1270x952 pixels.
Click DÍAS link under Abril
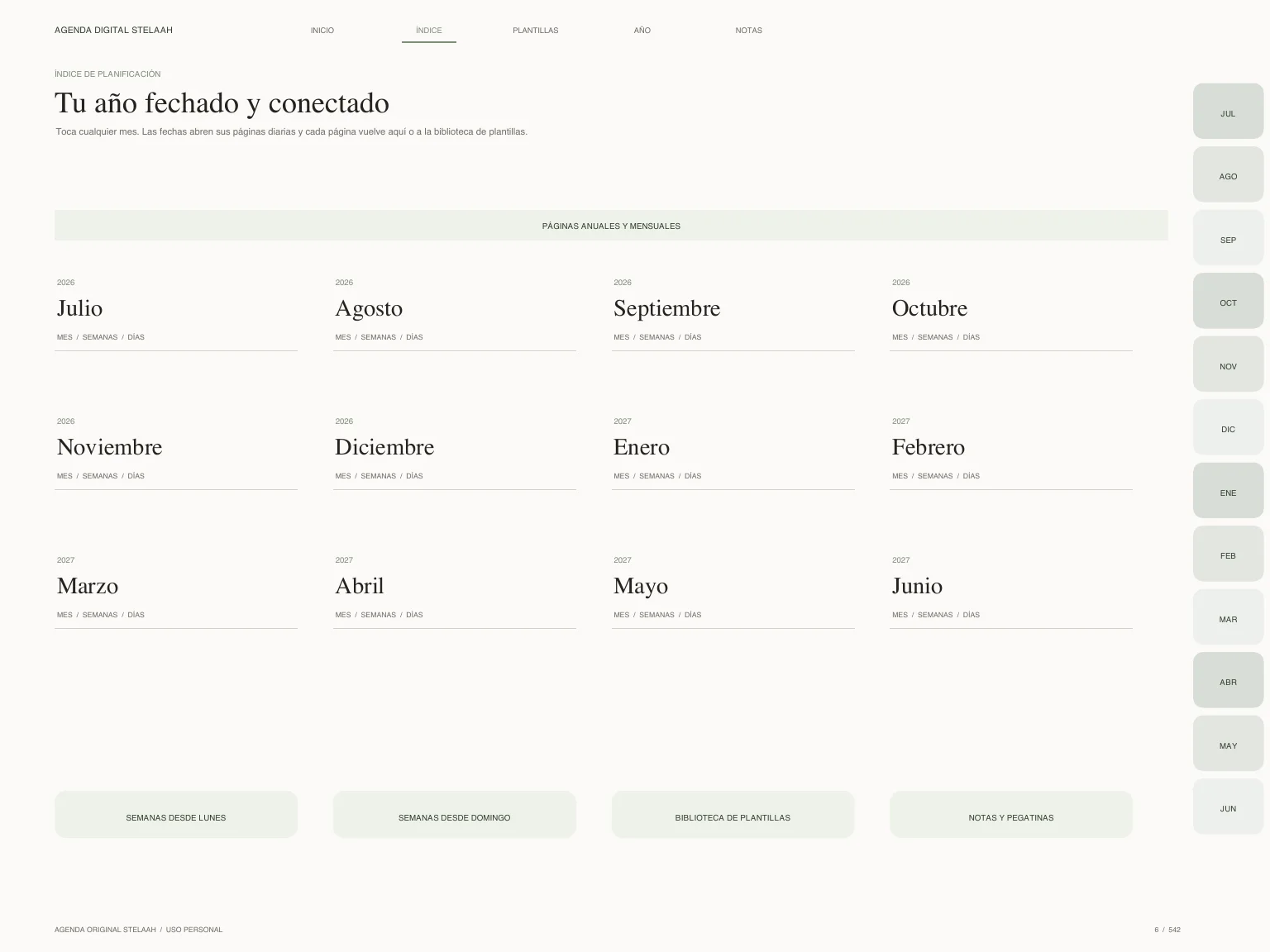coord(415,615)
